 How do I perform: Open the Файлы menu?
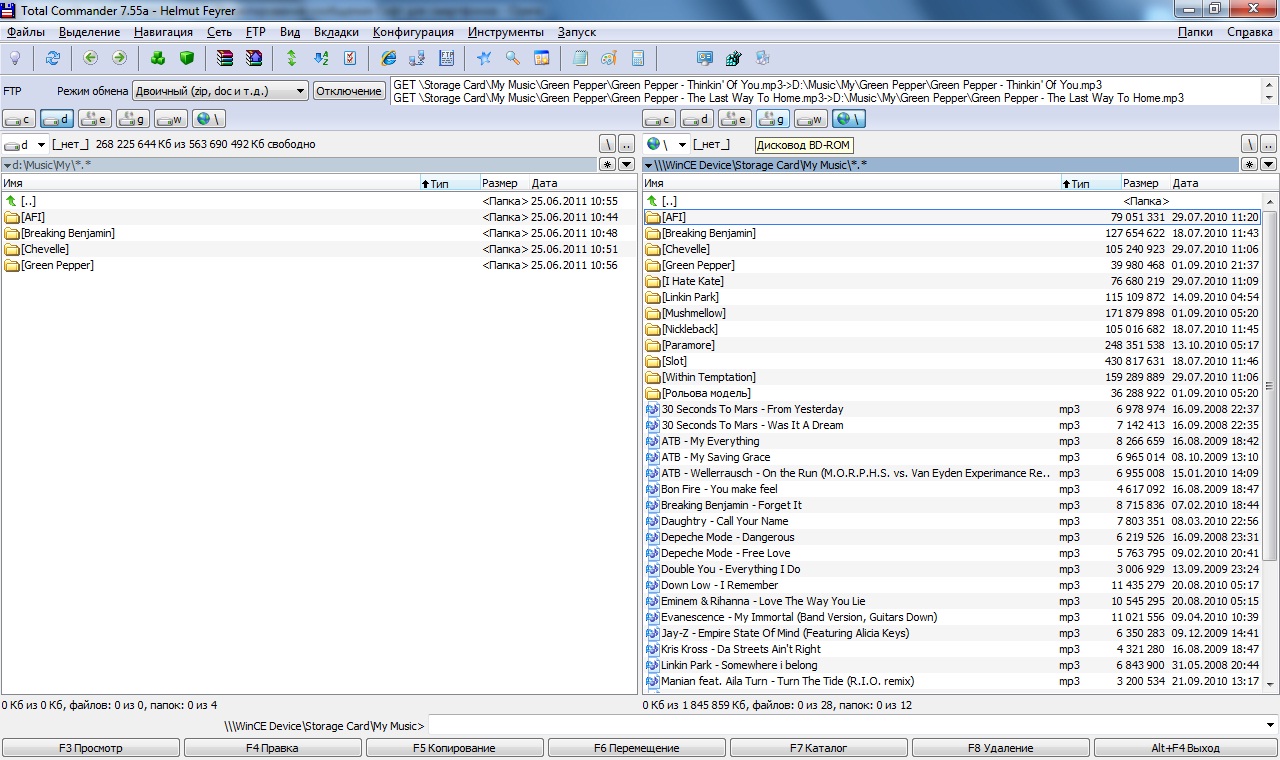pos(26,32)
